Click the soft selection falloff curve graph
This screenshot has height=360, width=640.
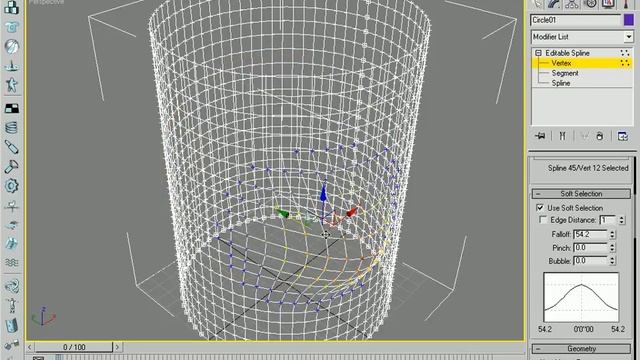pos(581,297)
